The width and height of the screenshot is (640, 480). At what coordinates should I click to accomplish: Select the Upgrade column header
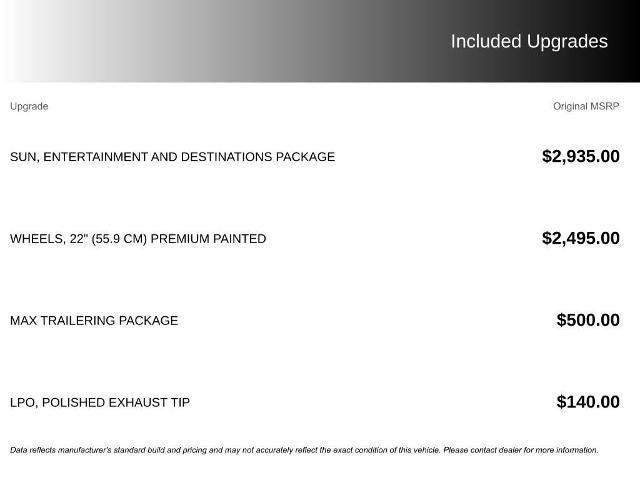point(29,106)
